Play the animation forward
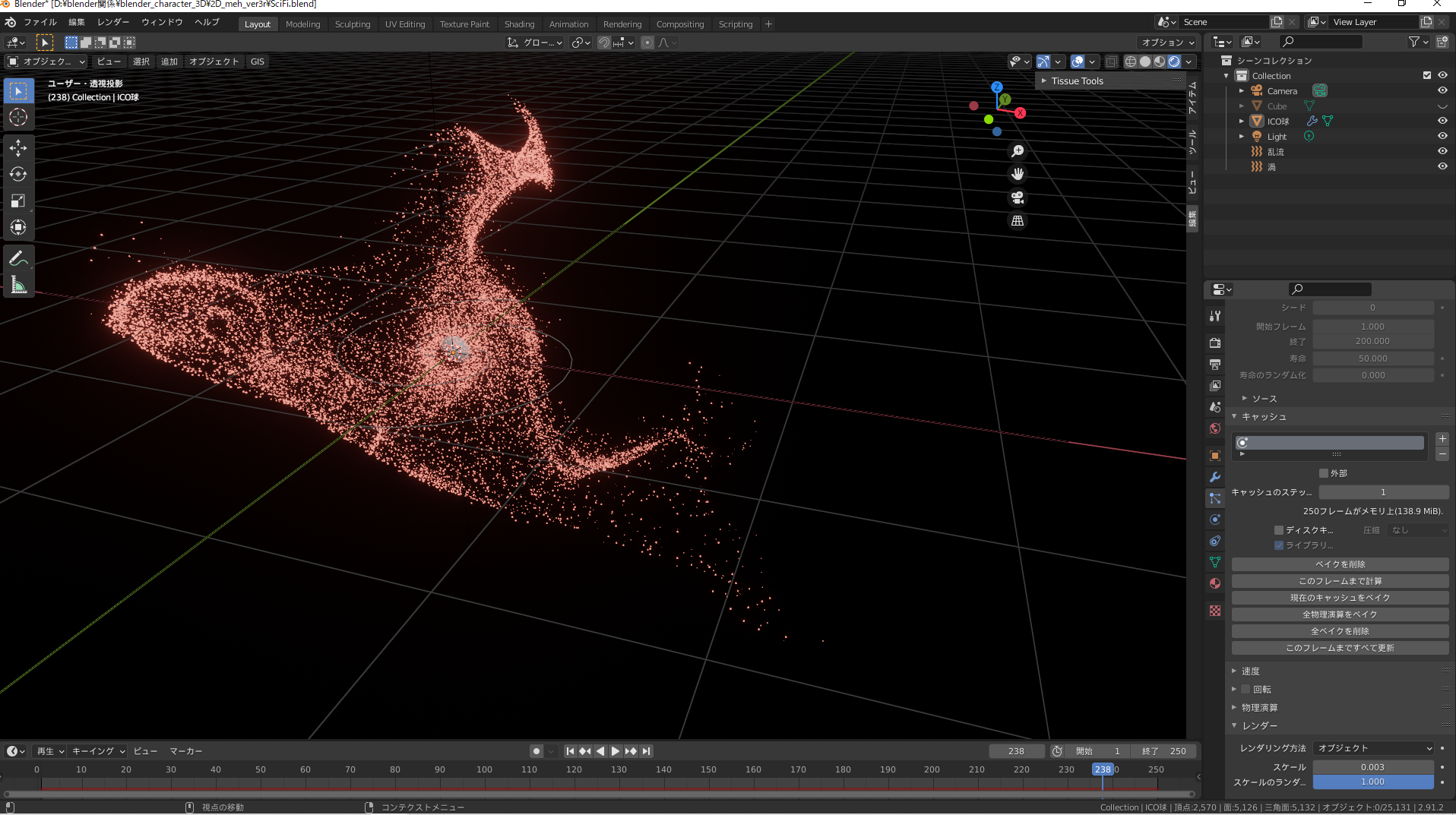Screen dimensions: 1456x815 click(x=616, y=751)
